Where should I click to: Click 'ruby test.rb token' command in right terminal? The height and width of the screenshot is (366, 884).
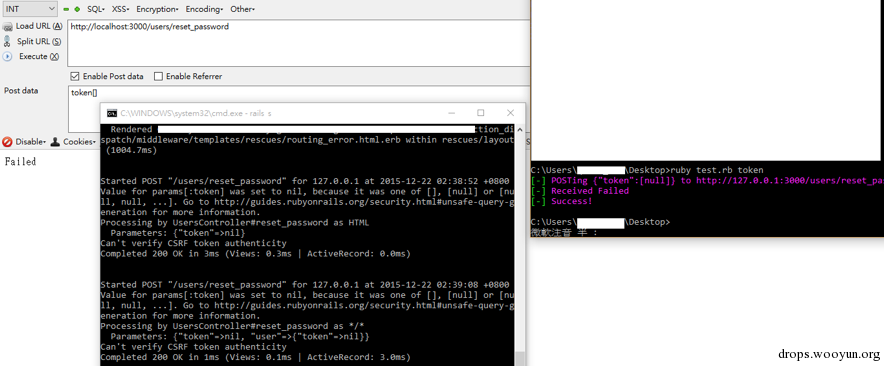(717, 170)
